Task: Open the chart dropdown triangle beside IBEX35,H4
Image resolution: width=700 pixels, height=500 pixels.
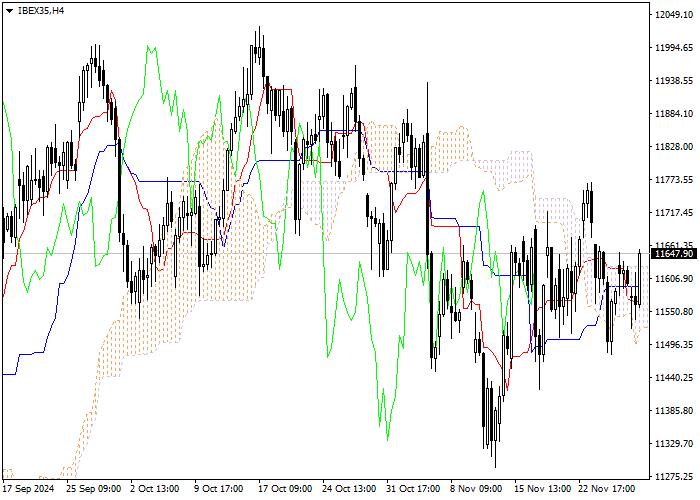Action: coord(9,11)
